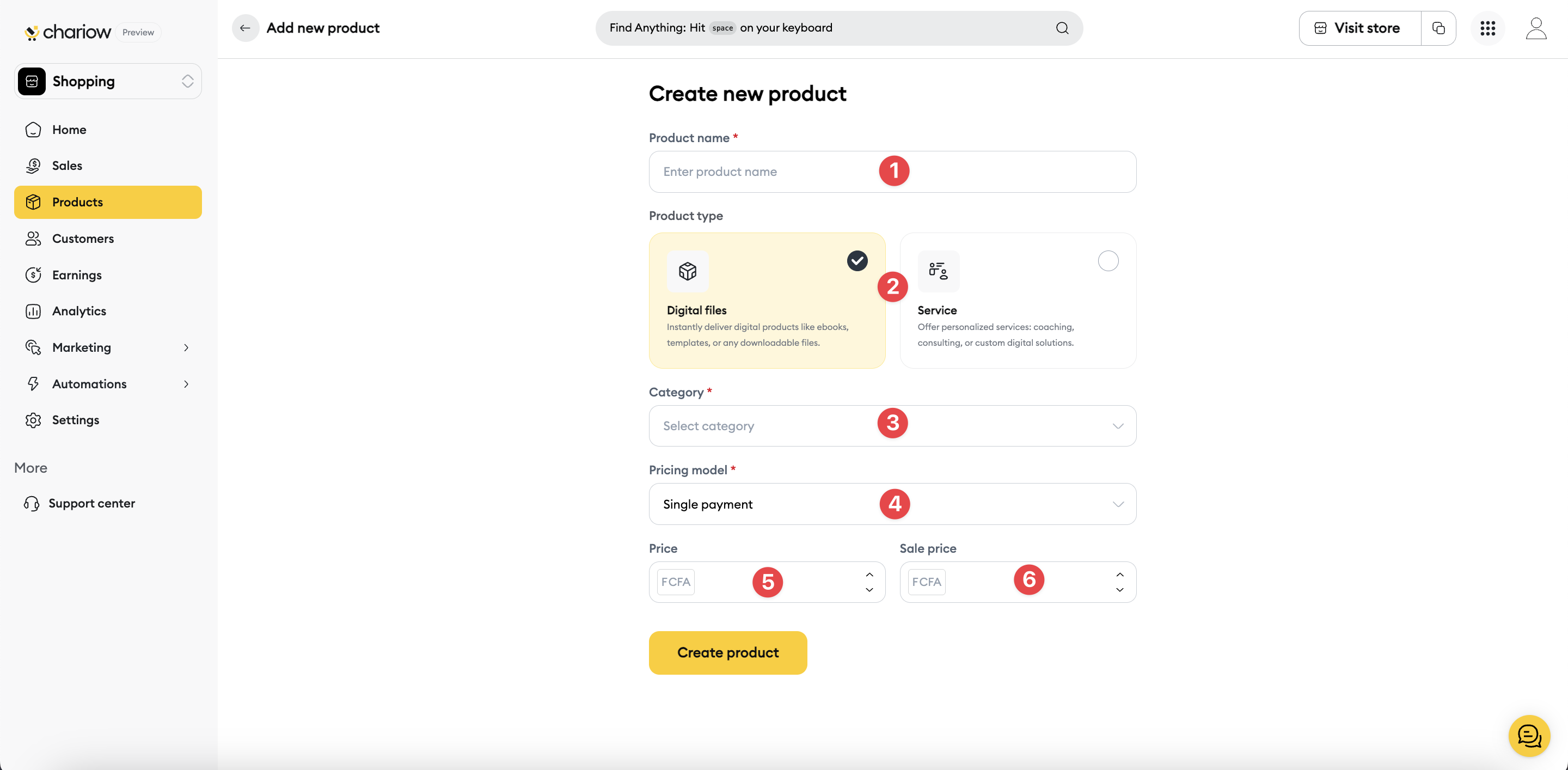Decrease the Sale price stepper down arrow

[1120, 590]
